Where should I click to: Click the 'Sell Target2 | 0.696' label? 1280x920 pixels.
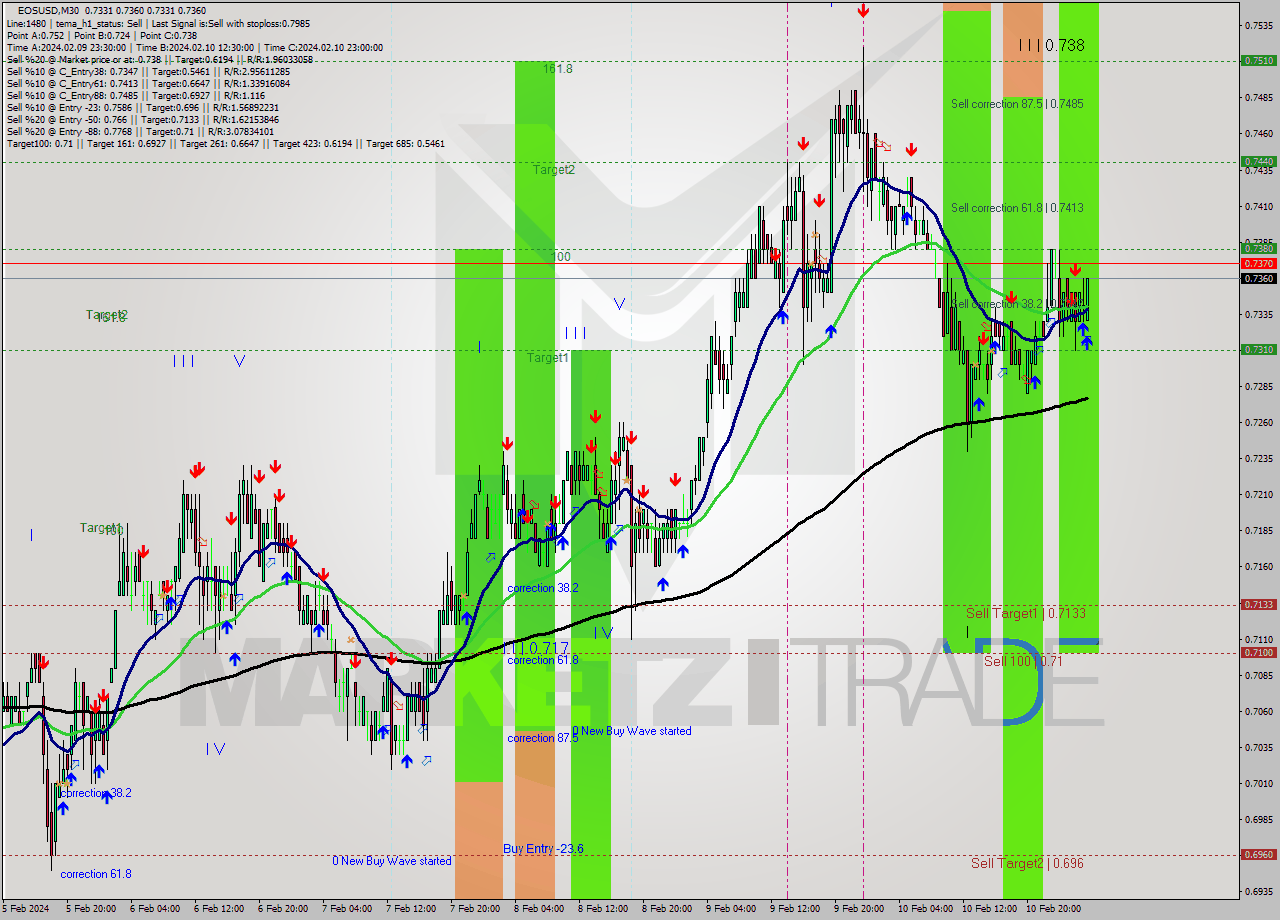click(1027, 863)
